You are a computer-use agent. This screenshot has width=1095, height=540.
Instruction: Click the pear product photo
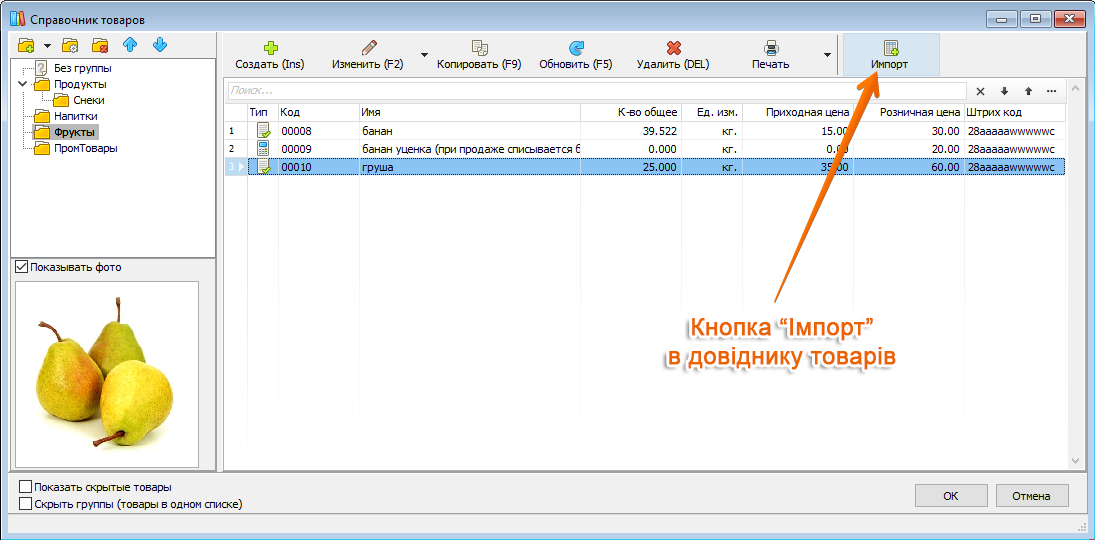(x=107, y=374)
